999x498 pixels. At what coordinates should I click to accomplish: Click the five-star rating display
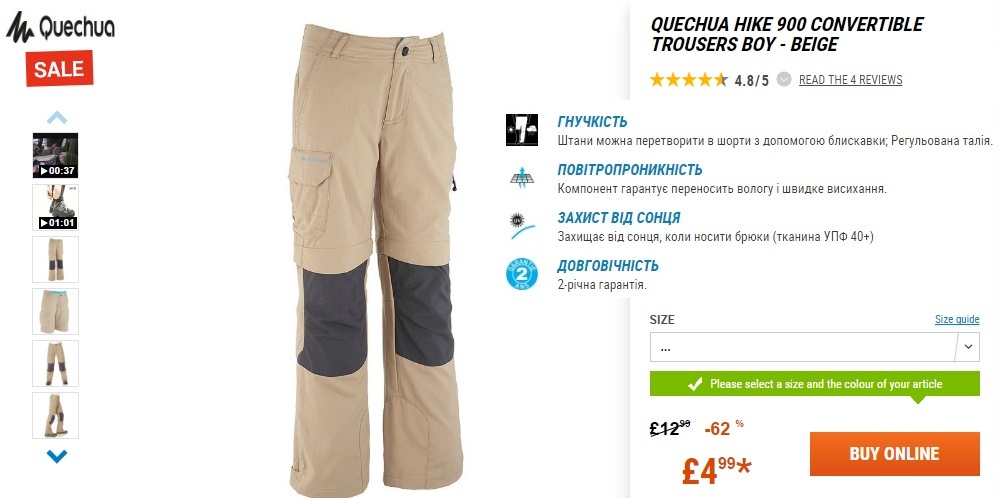[688, 80]
